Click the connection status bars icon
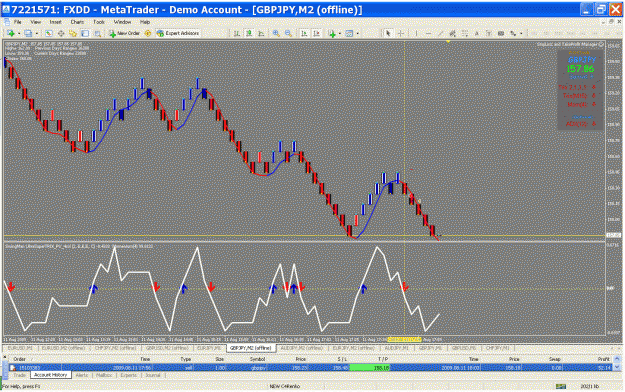This screenshot has width=625, height=392. tap(561, 386)
